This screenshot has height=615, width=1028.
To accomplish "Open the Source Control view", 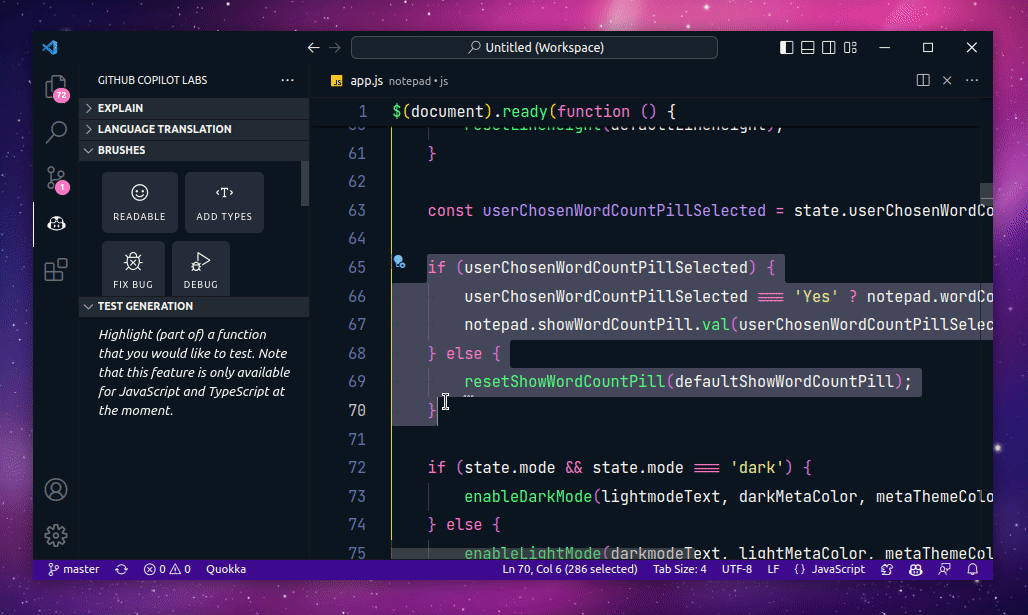I will coord(56,178).
